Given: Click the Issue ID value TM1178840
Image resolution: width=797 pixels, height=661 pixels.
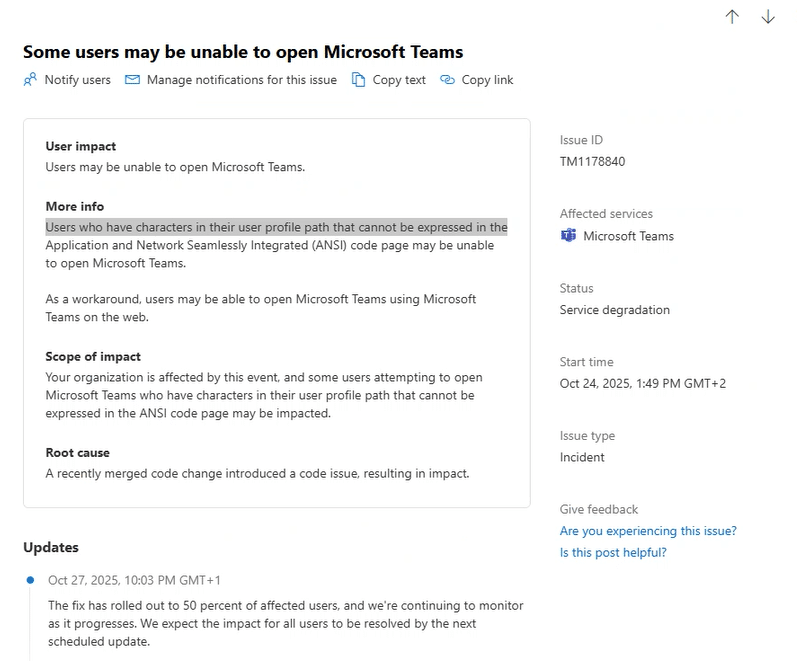Looking at the screenshot, I should (x=592, y=161).
